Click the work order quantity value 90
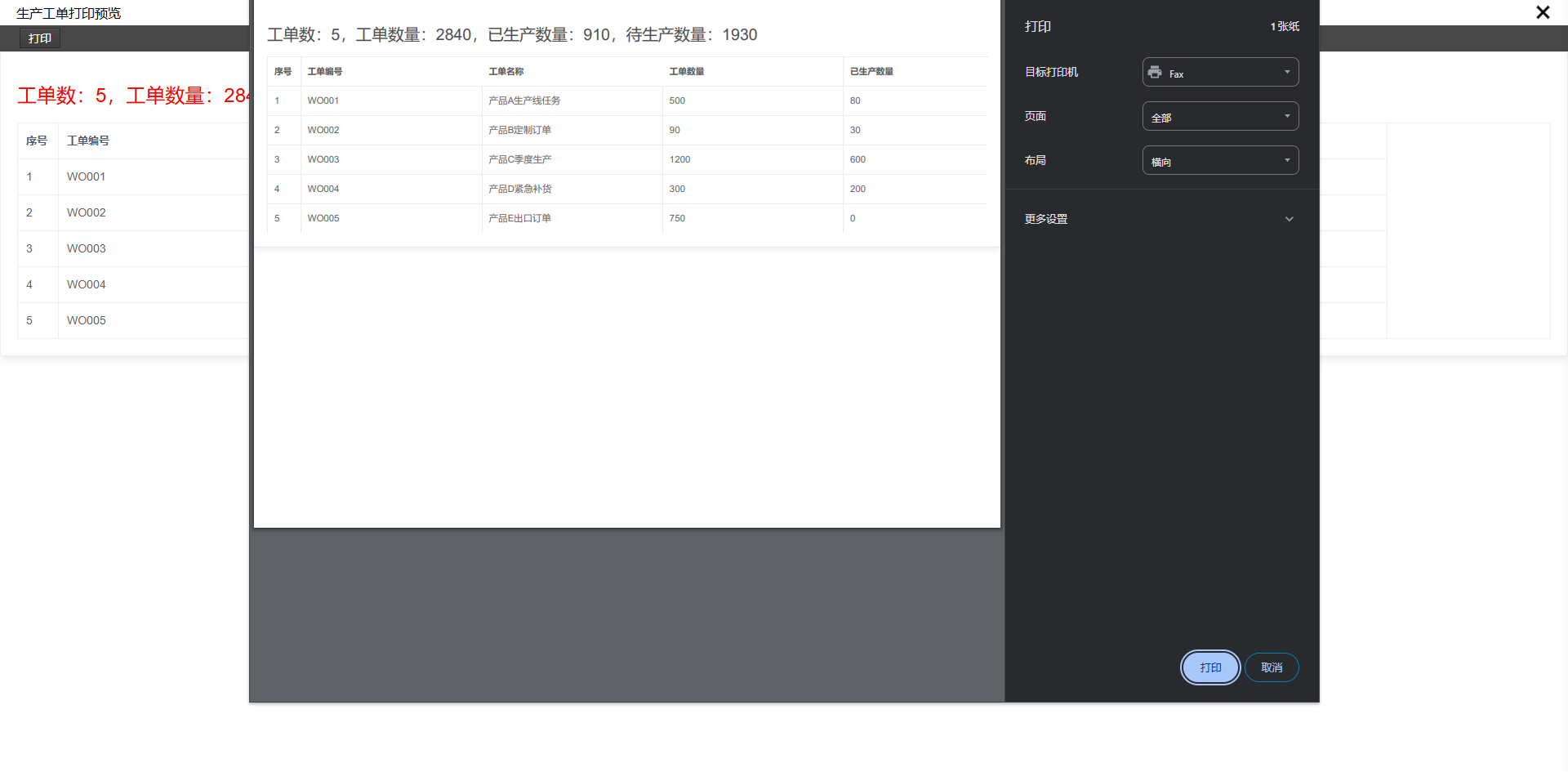The image size is (1568, 772). pyautogui.click(x=675, y=130)
